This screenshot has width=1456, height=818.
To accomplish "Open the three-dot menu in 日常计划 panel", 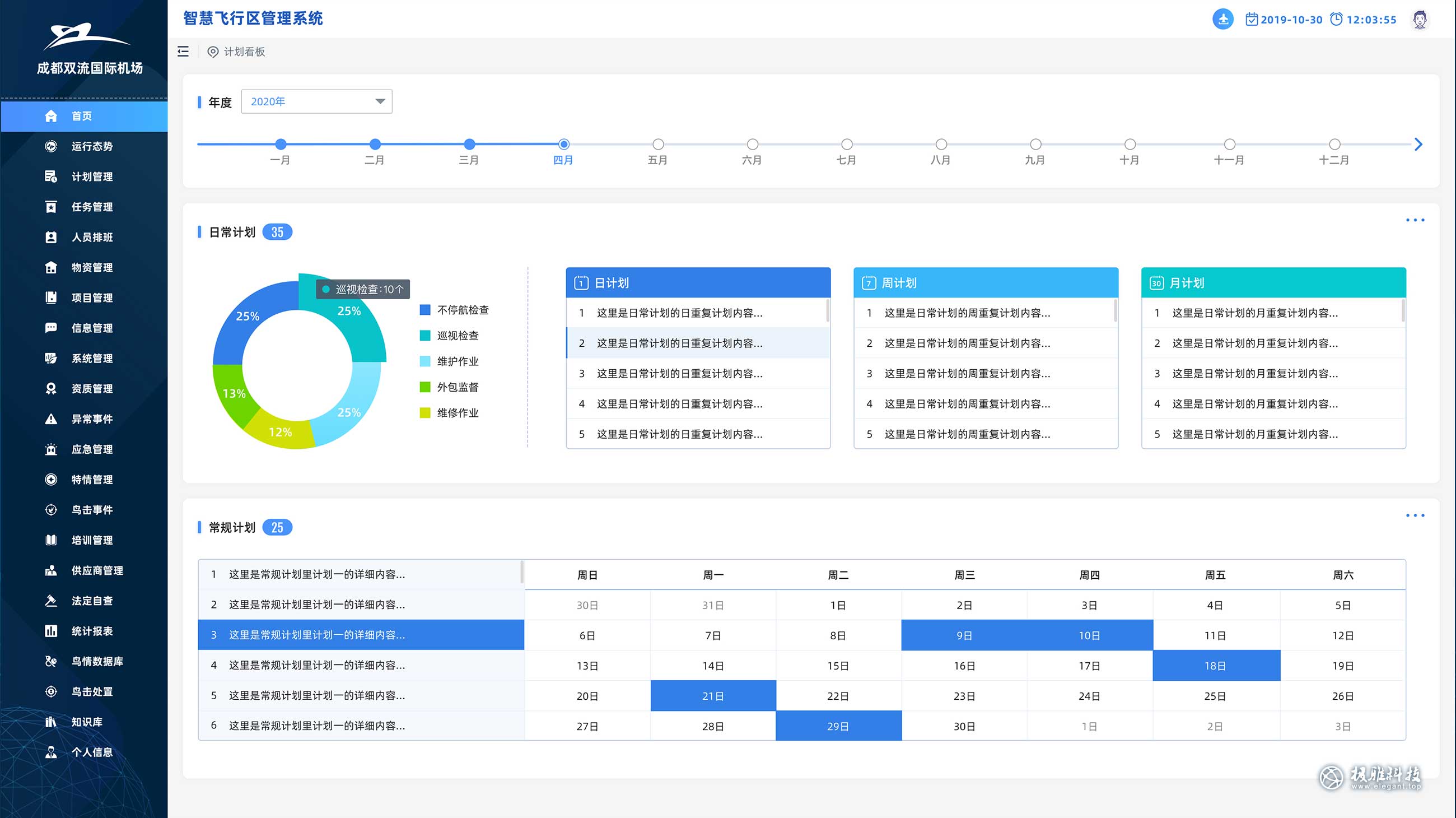I will pyautogui.click(x=1415, y=220).
